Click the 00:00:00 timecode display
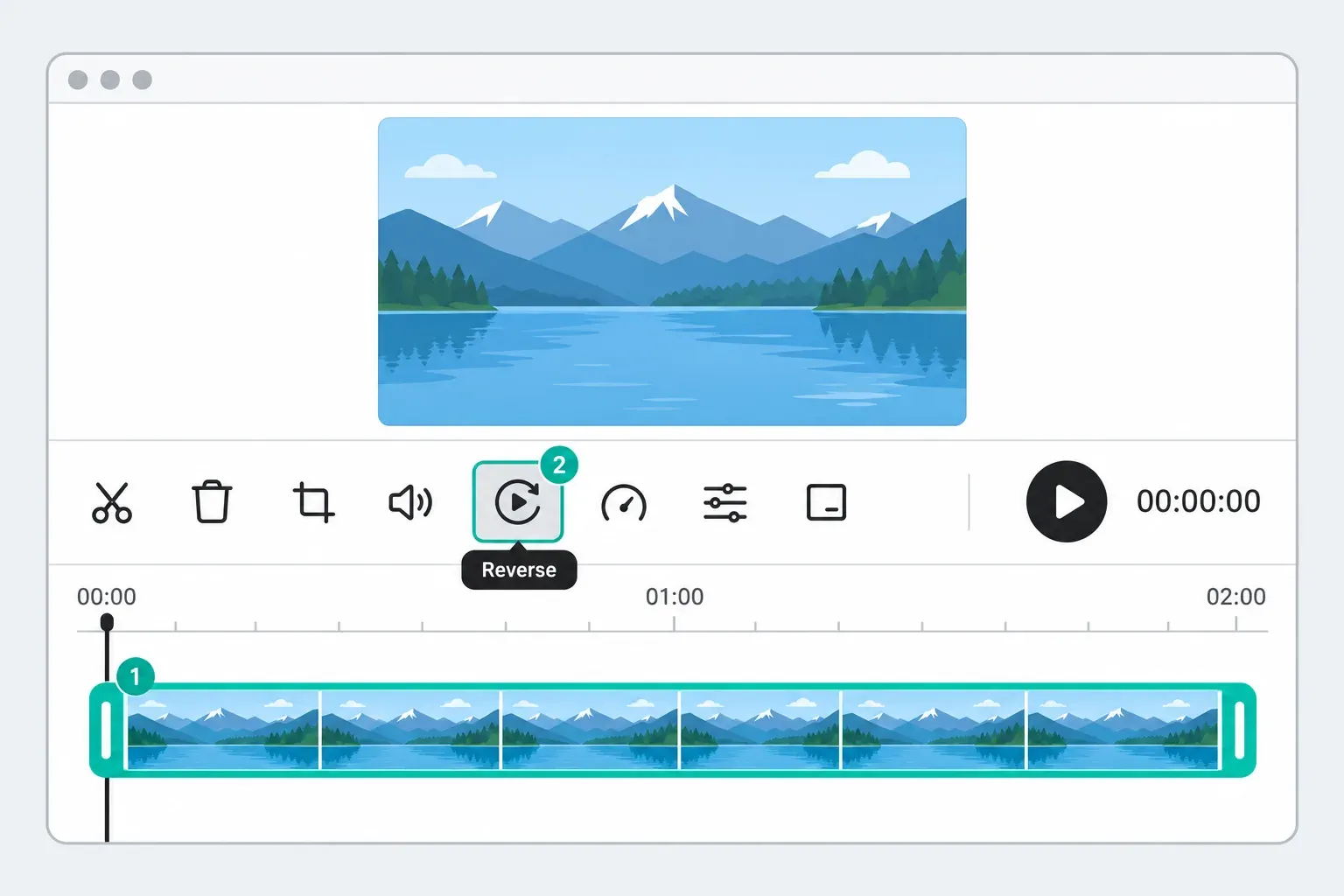 pos(1199,501)
